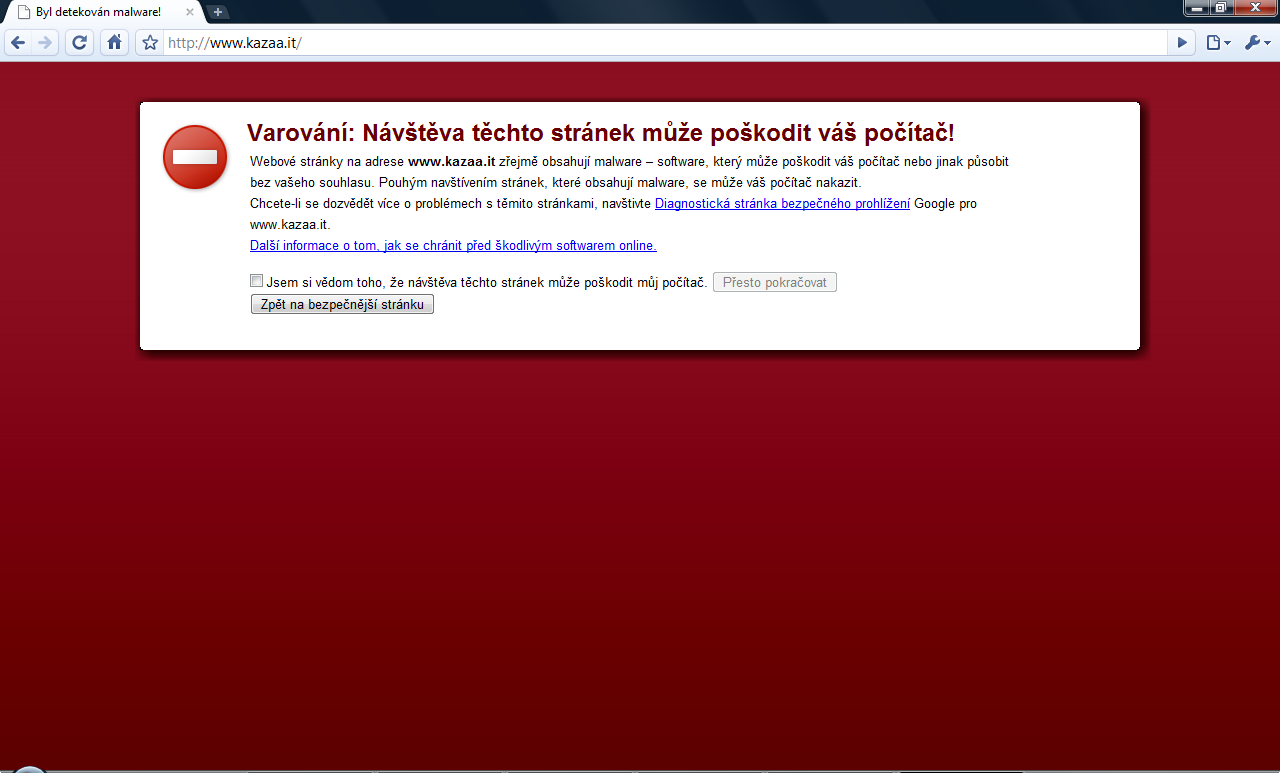Click the Go arrow beside the address bar
Viewport: 1280px width, 773px height.
(x=1182, y=43)
